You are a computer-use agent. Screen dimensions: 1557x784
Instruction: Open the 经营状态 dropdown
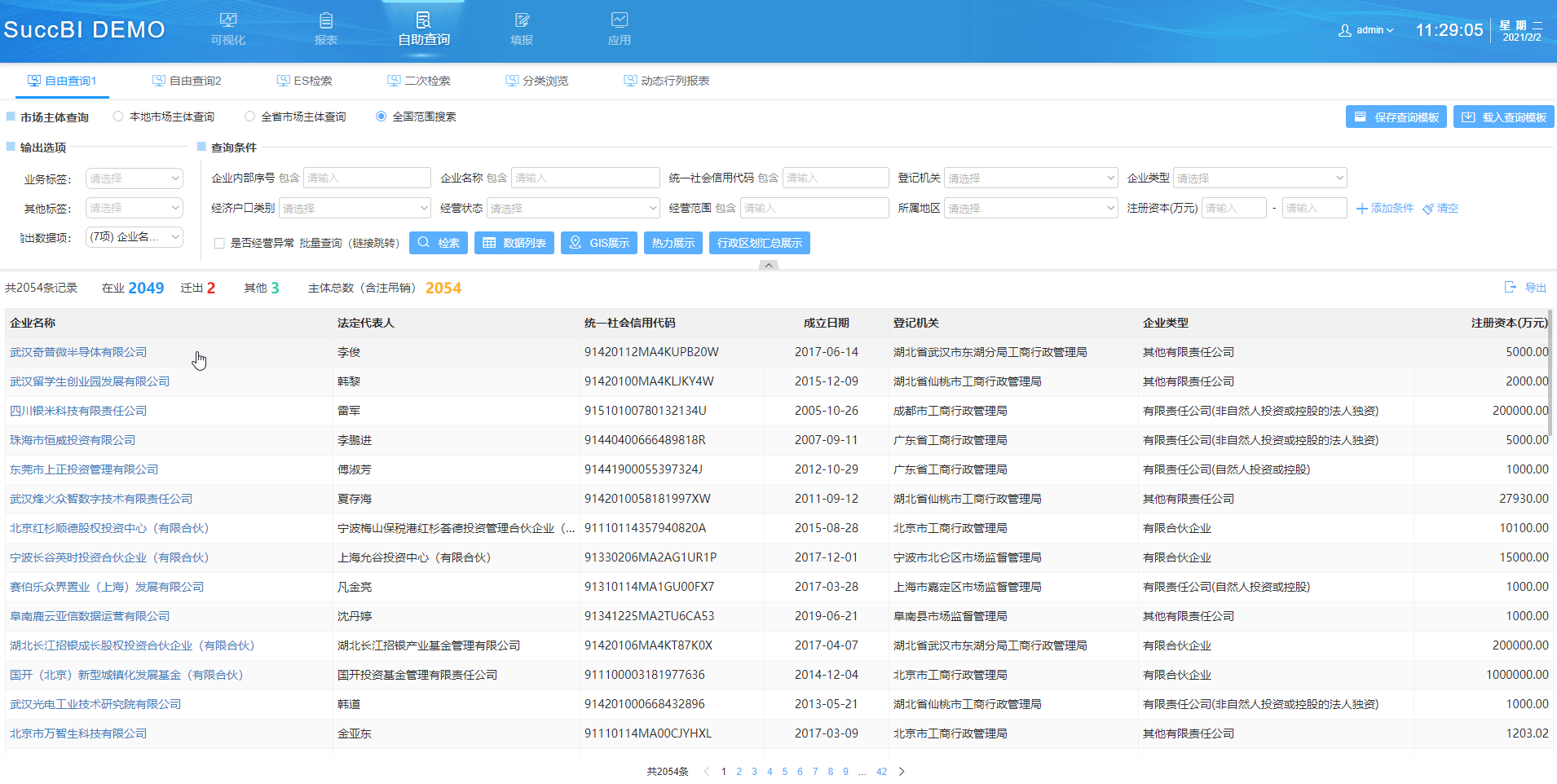click(x=573, y=209)
